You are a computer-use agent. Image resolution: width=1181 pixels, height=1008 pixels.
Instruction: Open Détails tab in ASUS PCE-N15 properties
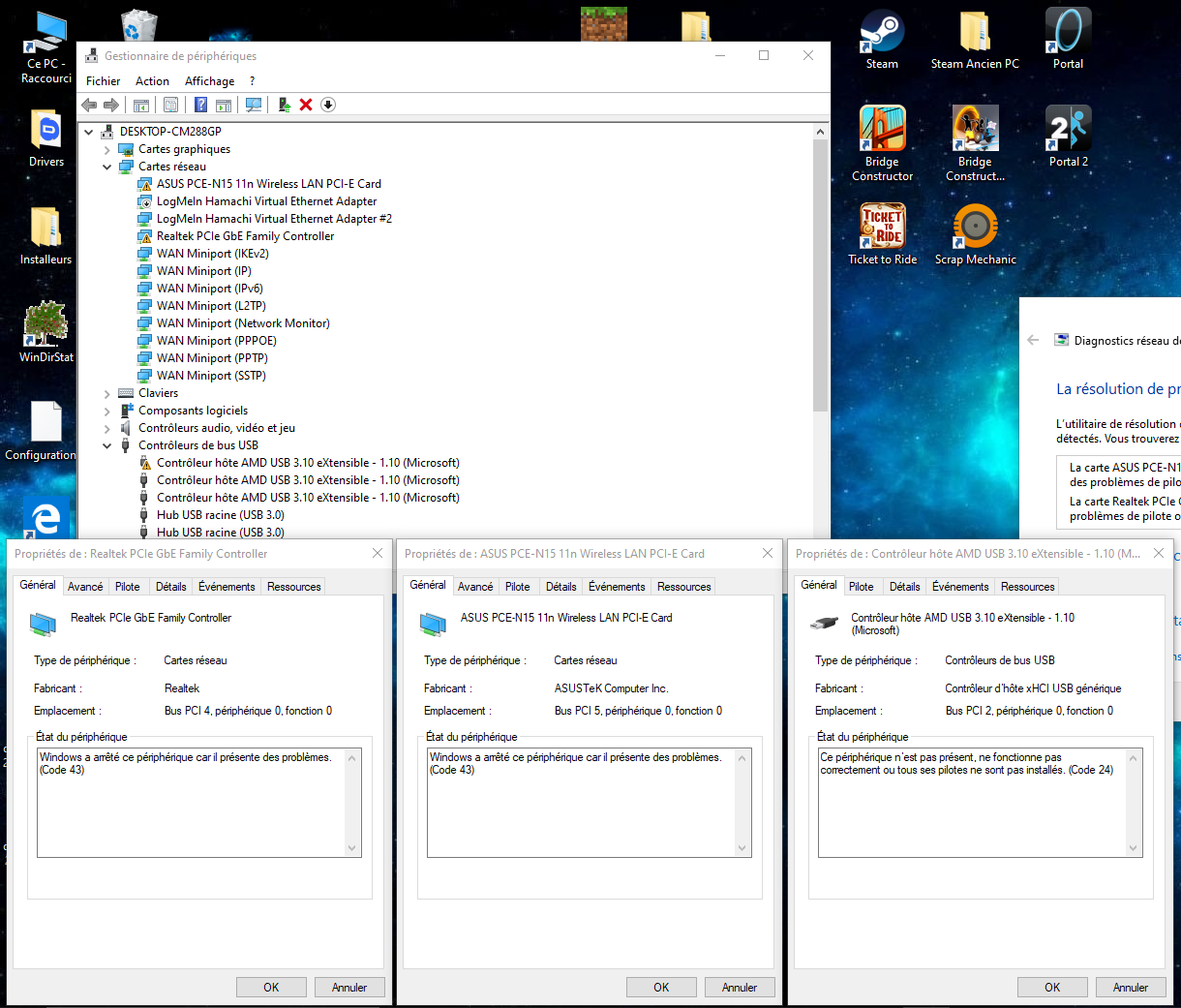pyautogui.click(x=560, y=587)
